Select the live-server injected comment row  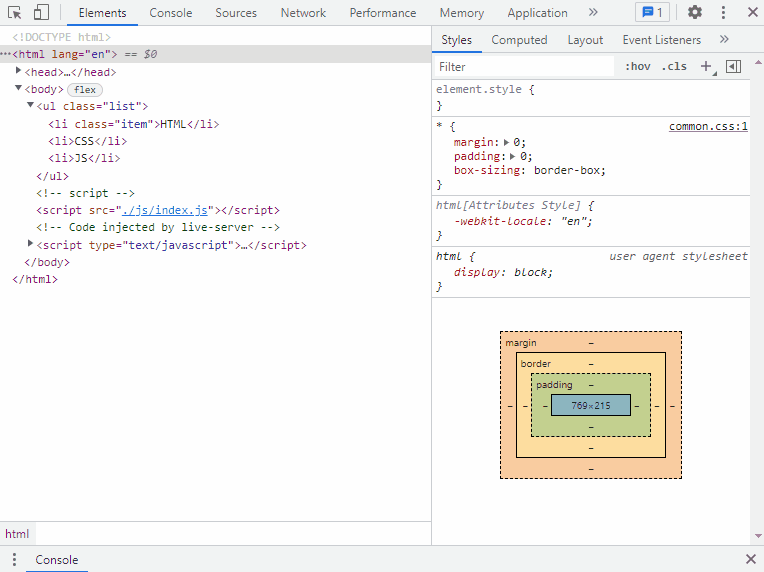215,228
